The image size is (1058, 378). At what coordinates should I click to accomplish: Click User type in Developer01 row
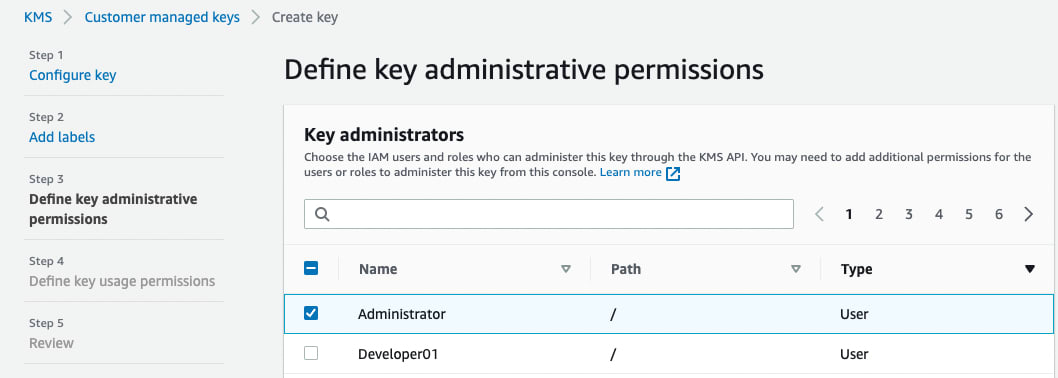[854, 354]
